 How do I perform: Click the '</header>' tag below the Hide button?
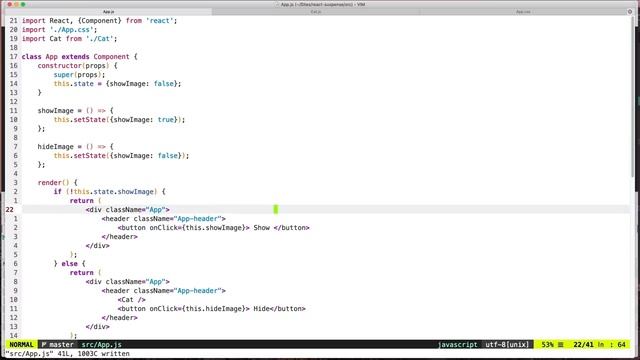click(120, 317)
